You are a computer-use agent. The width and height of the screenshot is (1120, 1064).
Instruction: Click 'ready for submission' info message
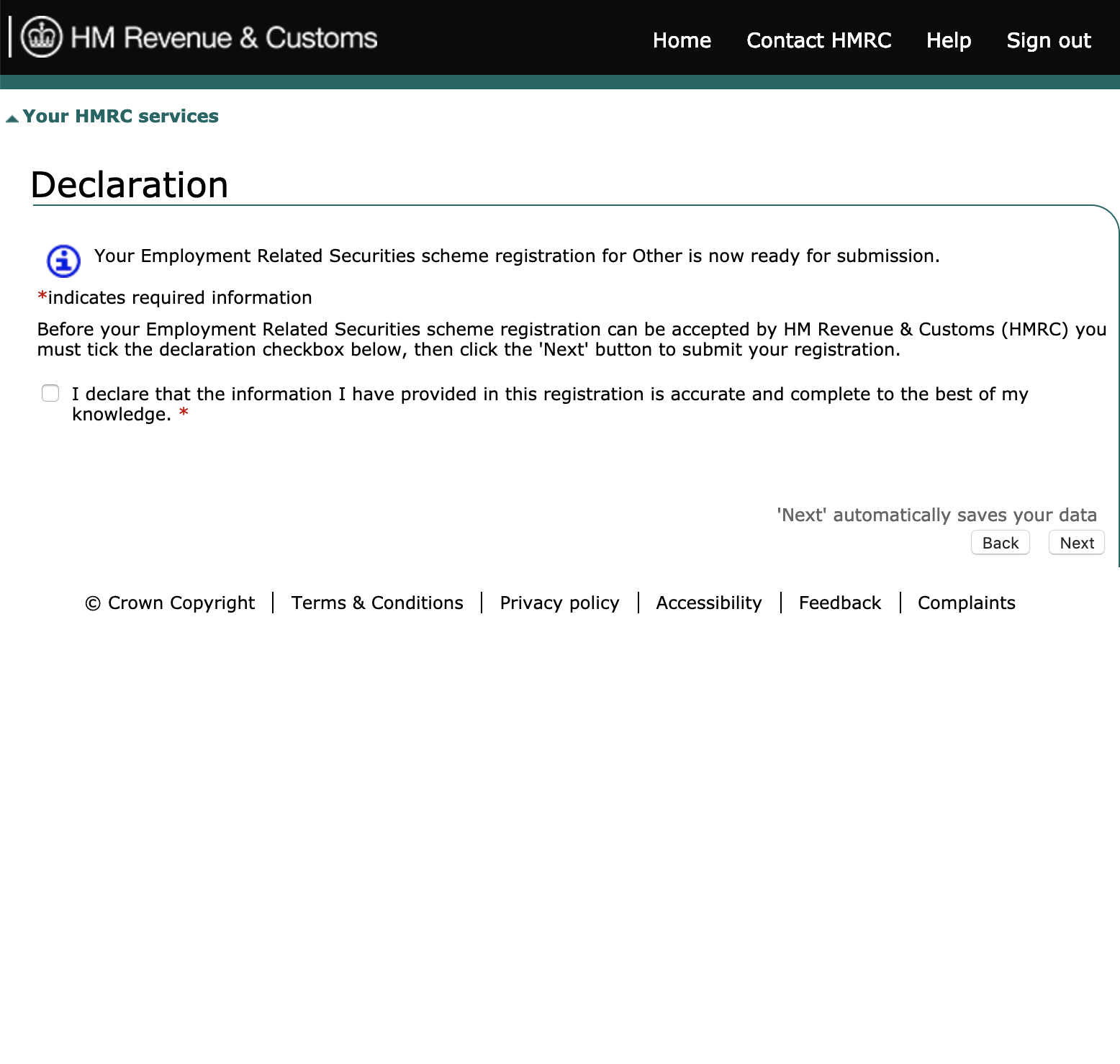[x=517, y=256]
